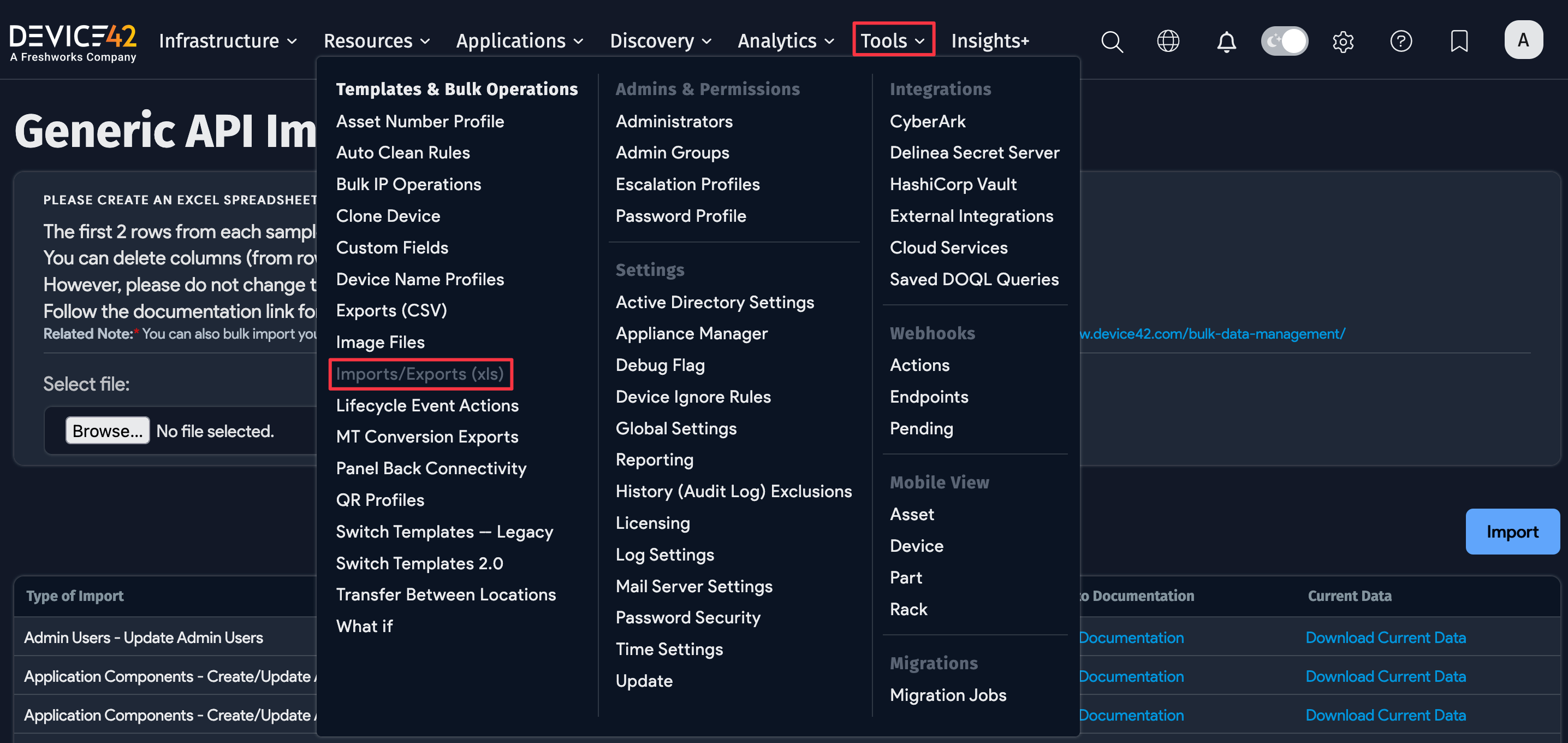Viewport: 1568px width, 743px height.
Task: Open saved bookmarks icon
Action: [1459, 41]
